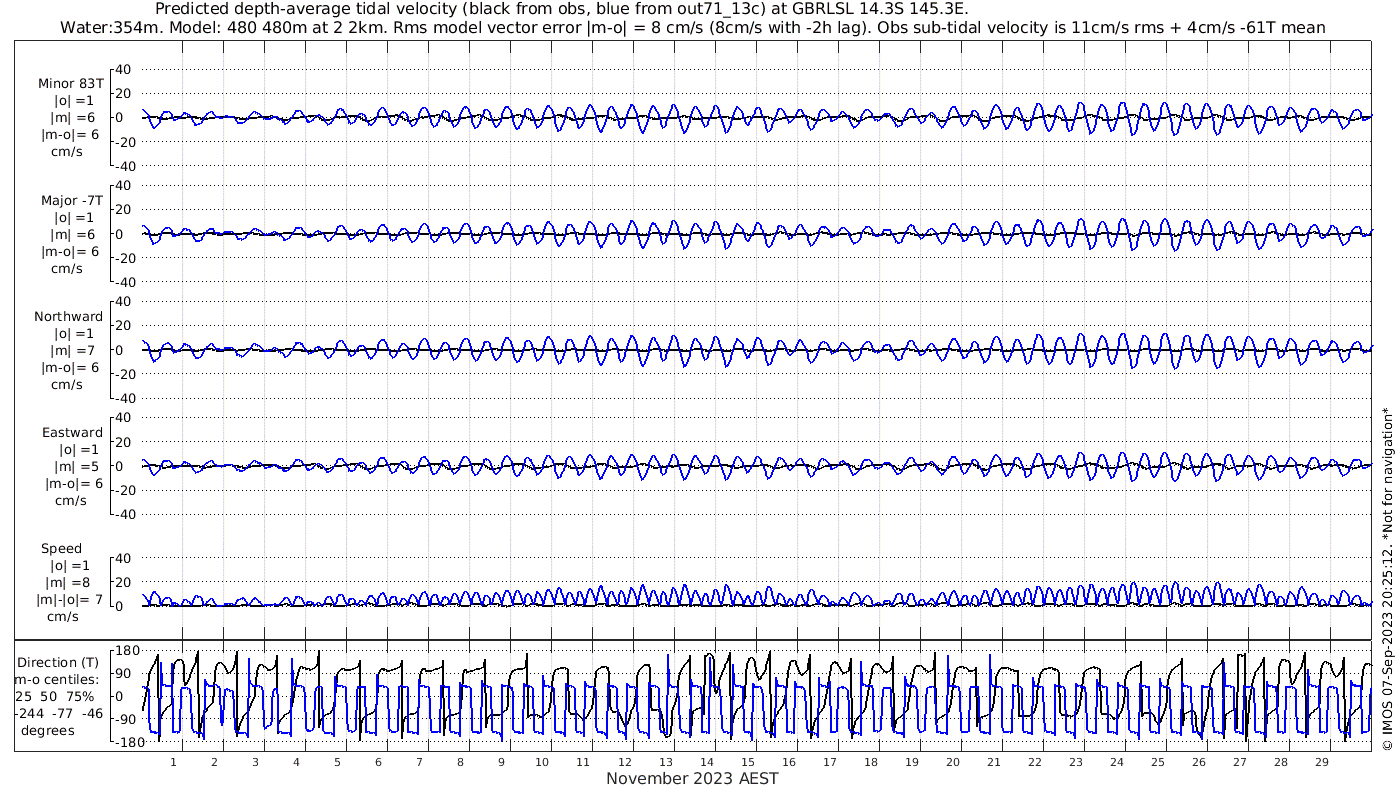Click the "180" tick on the Direction axis
1400x800 pixels.
click(127, 650)
